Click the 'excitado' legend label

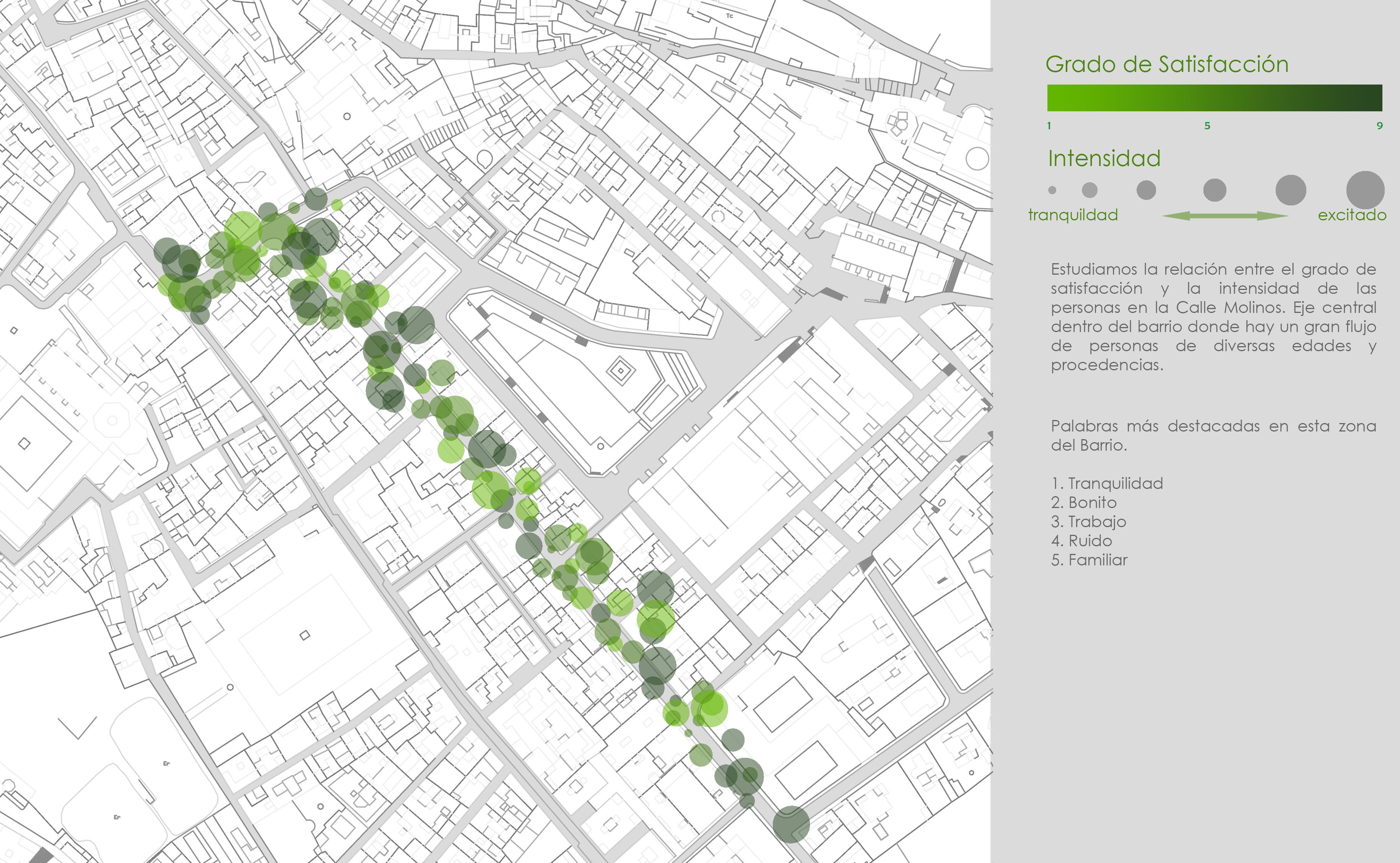(1351, 215)
